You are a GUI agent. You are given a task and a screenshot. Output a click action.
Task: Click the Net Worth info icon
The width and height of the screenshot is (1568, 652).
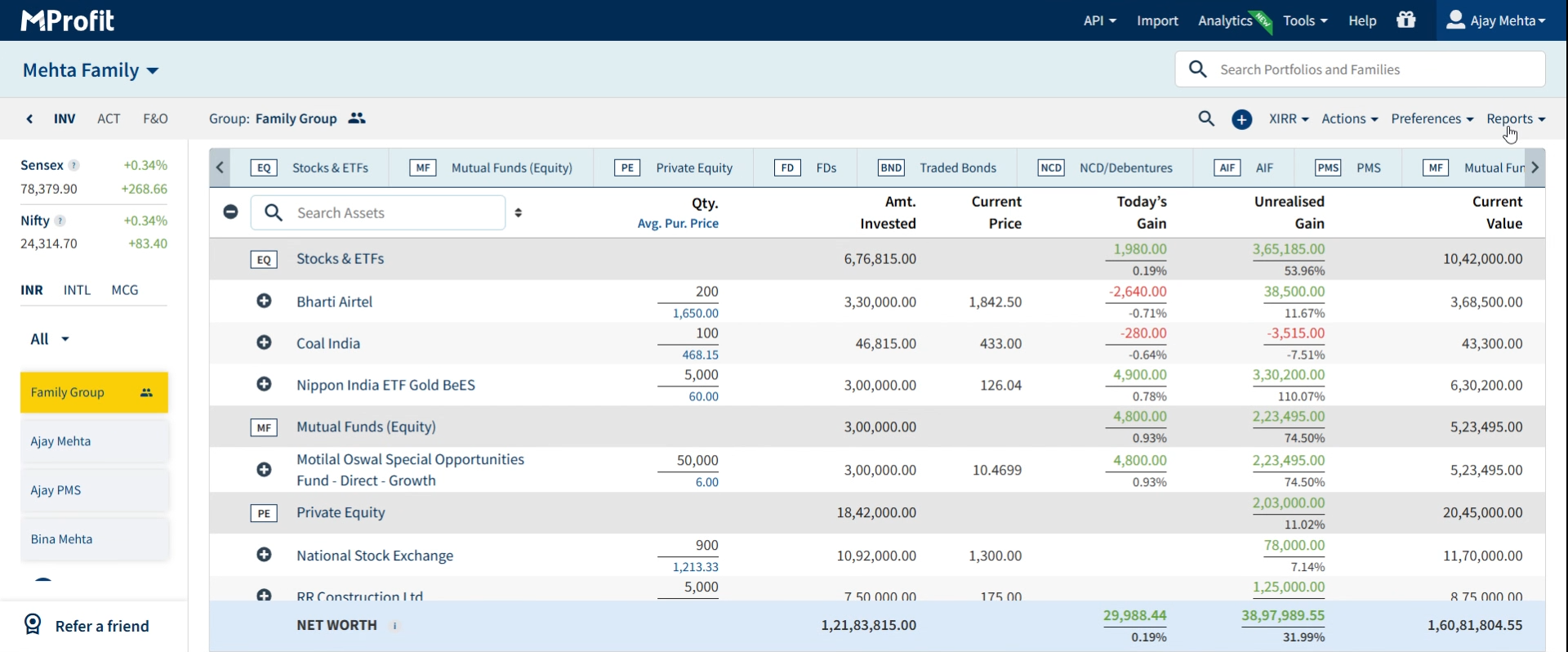[395, 626]
